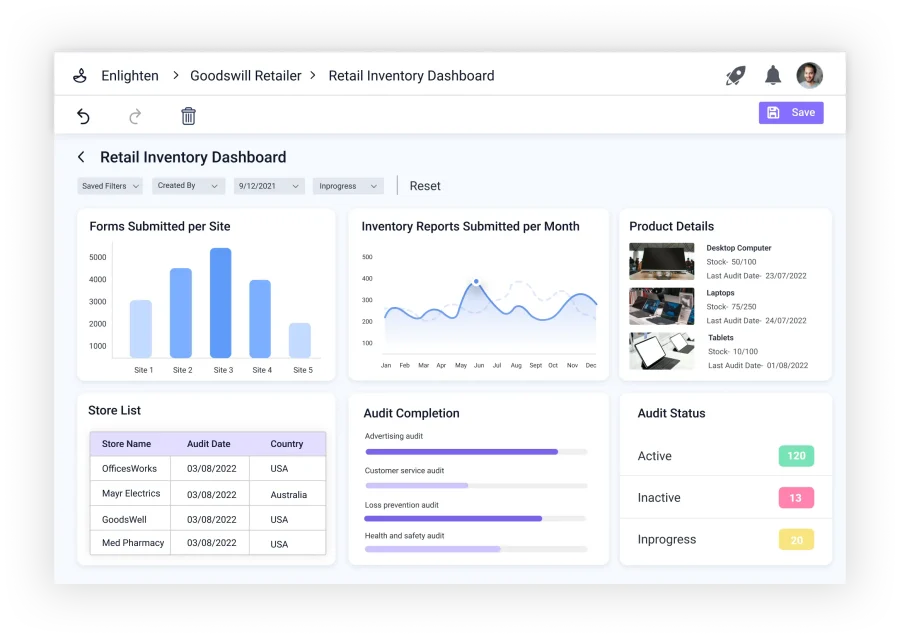Screen dimensions: 900x638
Task: Go back using arrow beside dashboard title
Action: (x=81, y=157)
